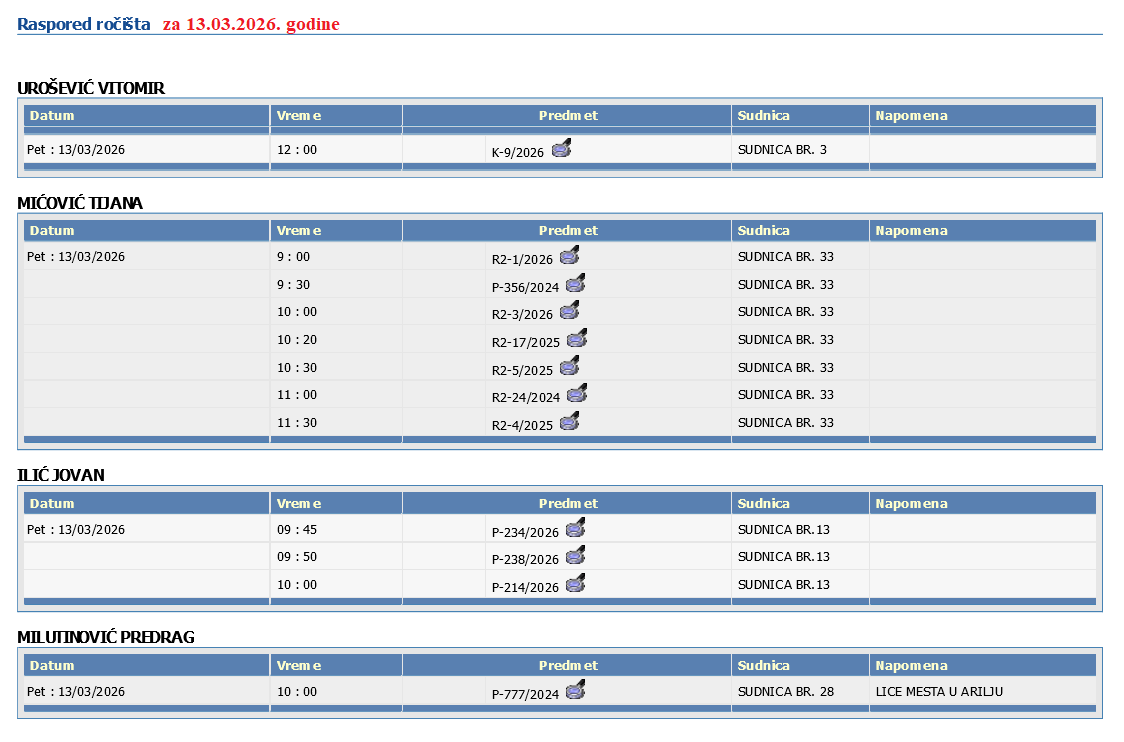The height and width of the screenshot is (742, 1124).
Task: Click Datum header in Urošević Vitomir table
Action: pos(52,116)
